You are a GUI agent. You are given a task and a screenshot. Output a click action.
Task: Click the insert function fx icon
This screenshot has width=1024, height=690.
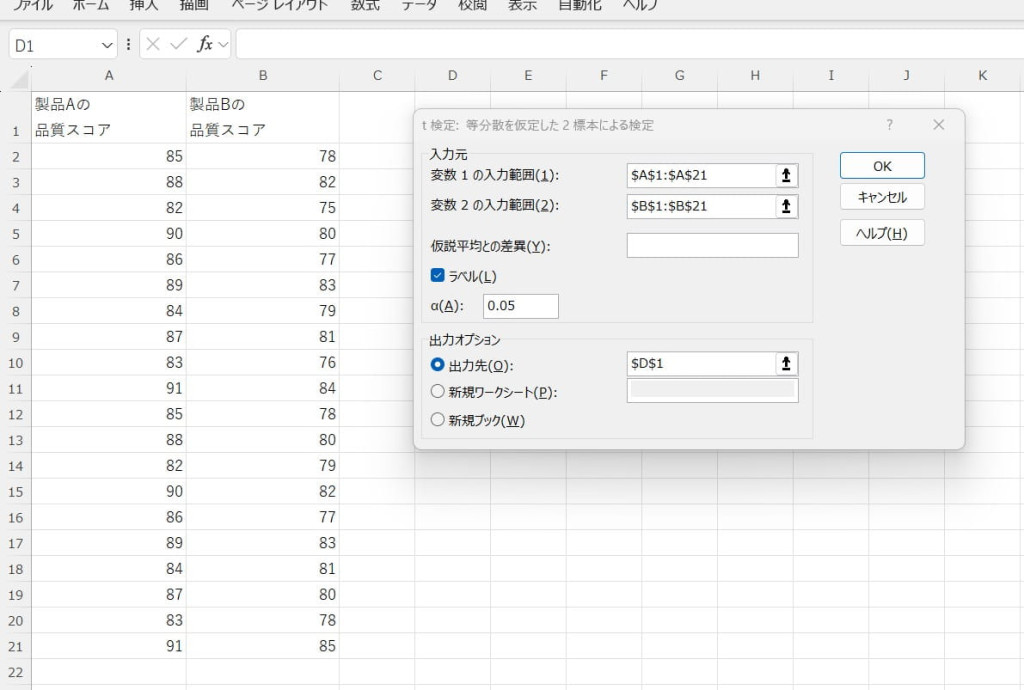click(x=204, y=44)
